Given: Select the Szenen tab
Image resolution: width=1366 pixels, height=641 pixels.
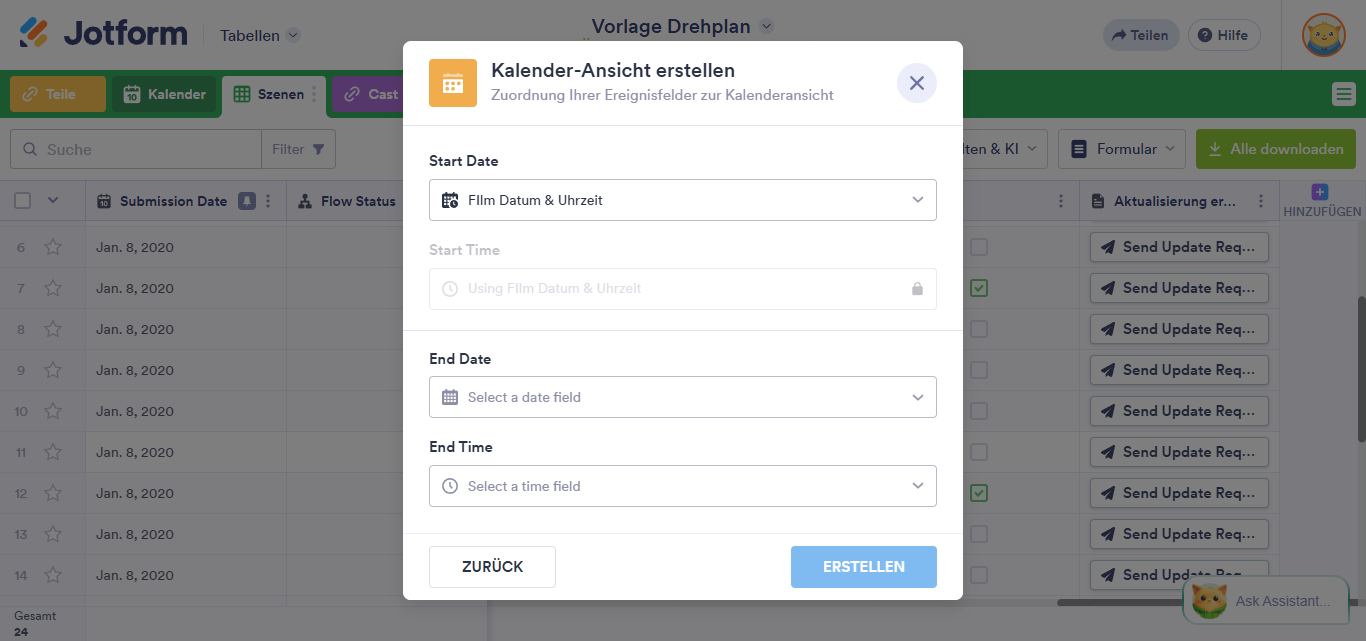Looking at the screenshot, I should [268, 94].
